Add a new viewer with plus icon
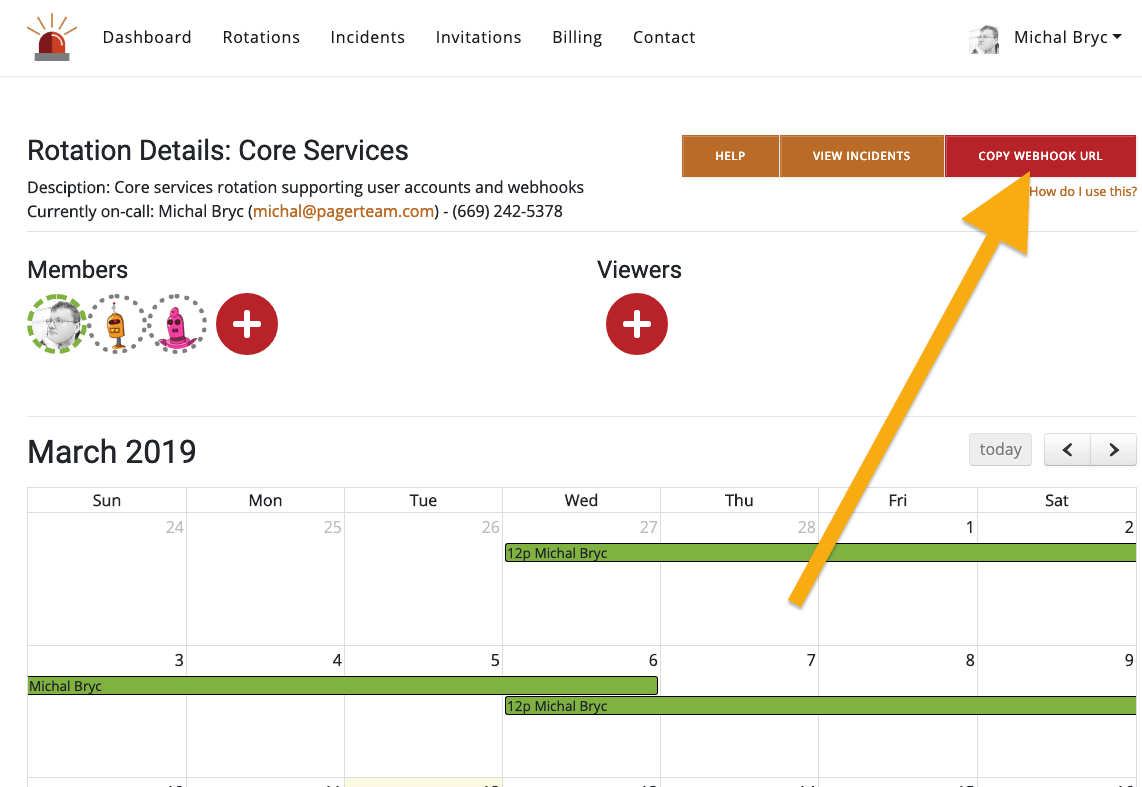Viewport: 1142px width, 787px height. 637,324
